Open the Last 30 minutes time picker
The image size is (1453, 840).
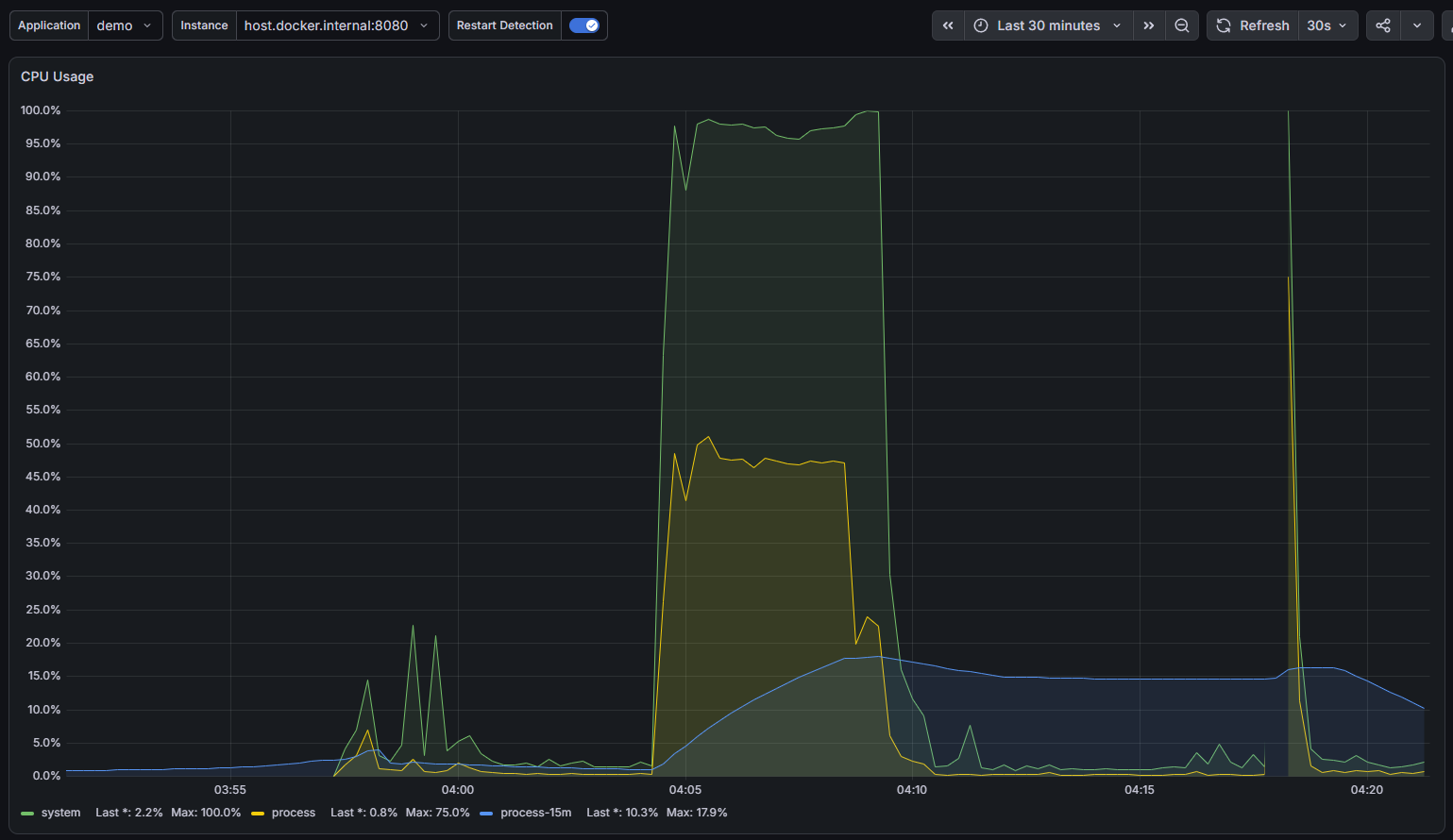click(x=1048, y=25)
